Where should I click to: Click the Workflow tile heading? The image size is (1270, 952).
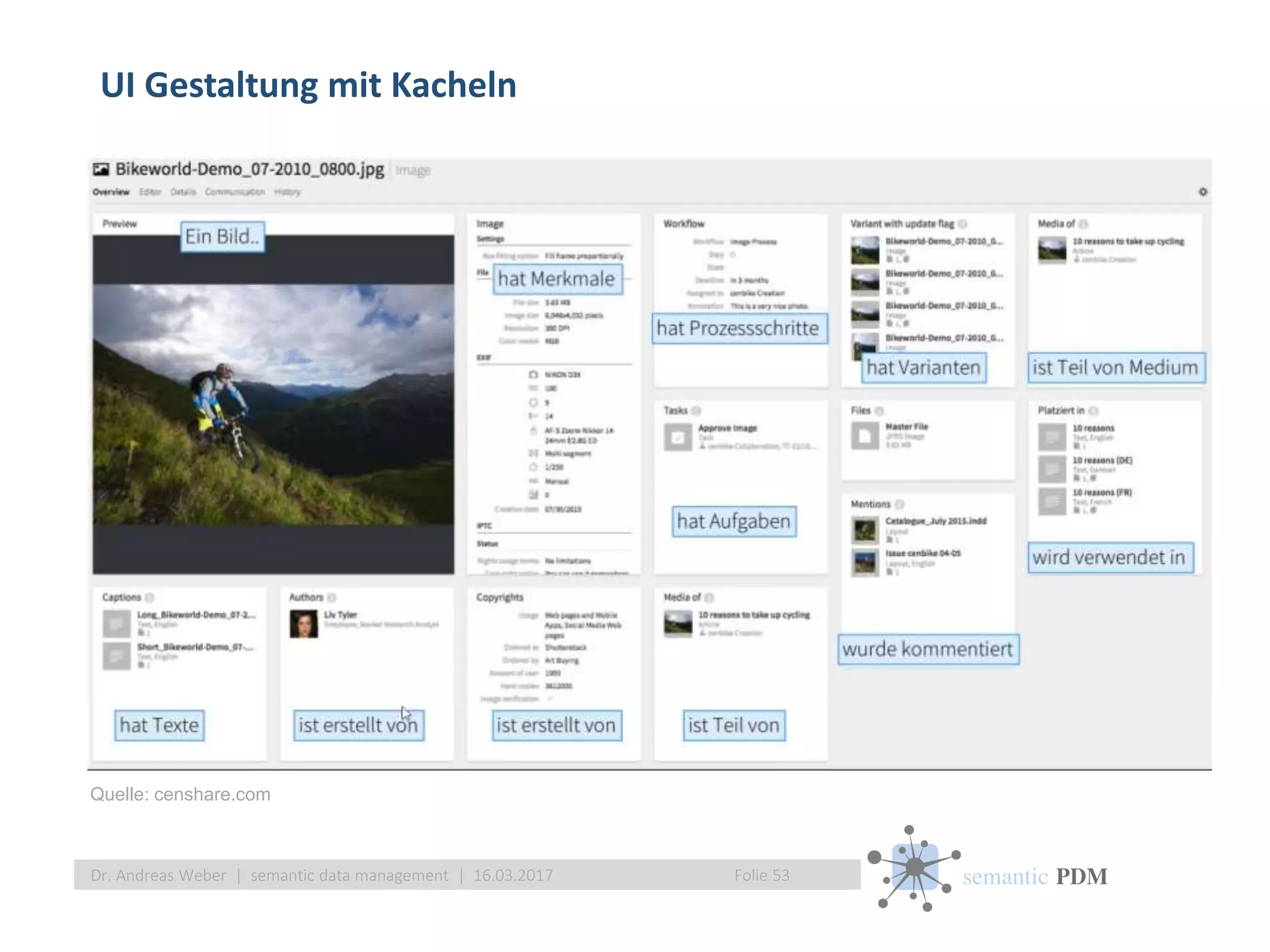tap(684, 224)
